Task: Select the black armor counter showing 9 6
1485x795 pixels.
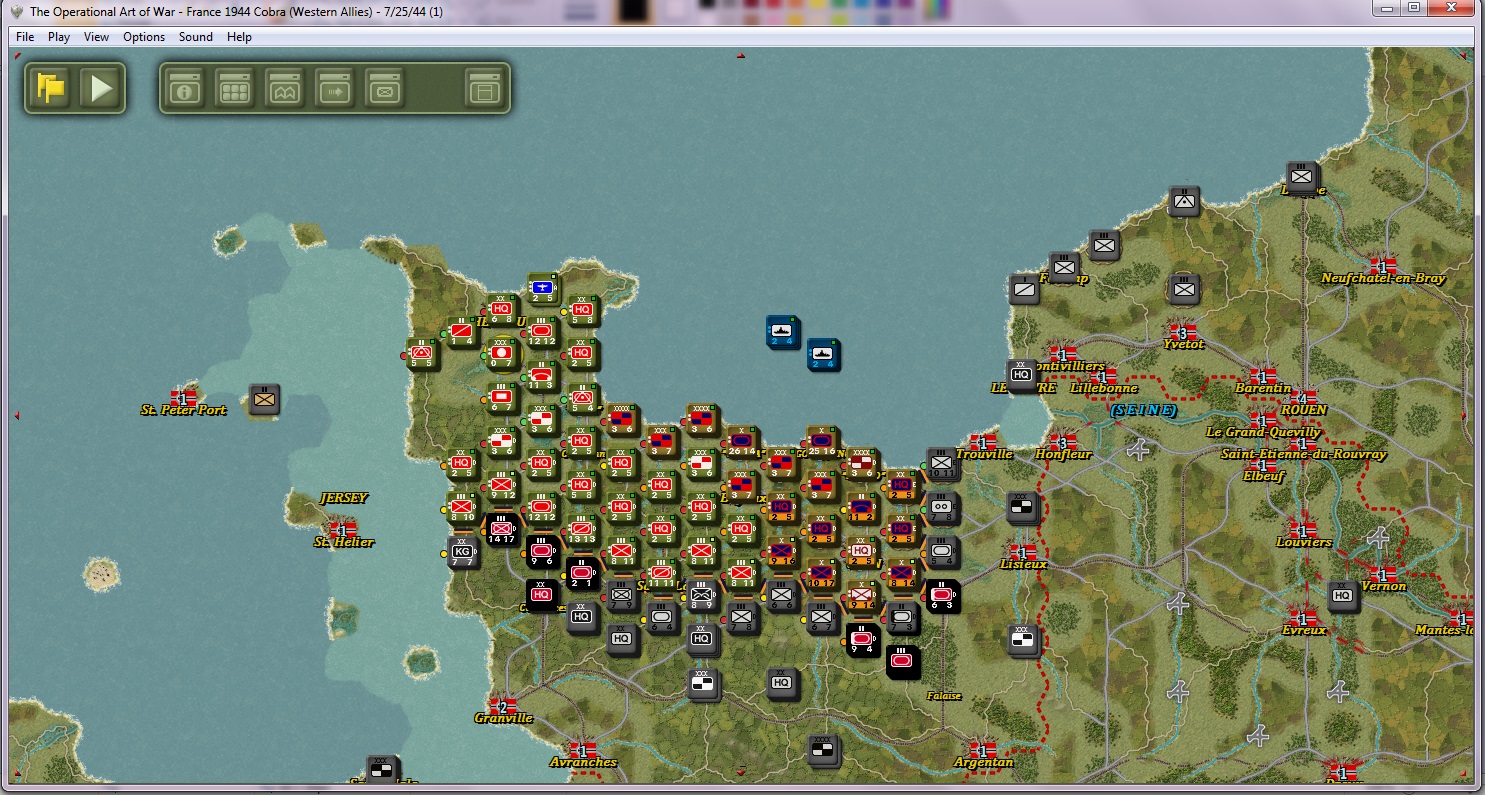Action: 542,553
